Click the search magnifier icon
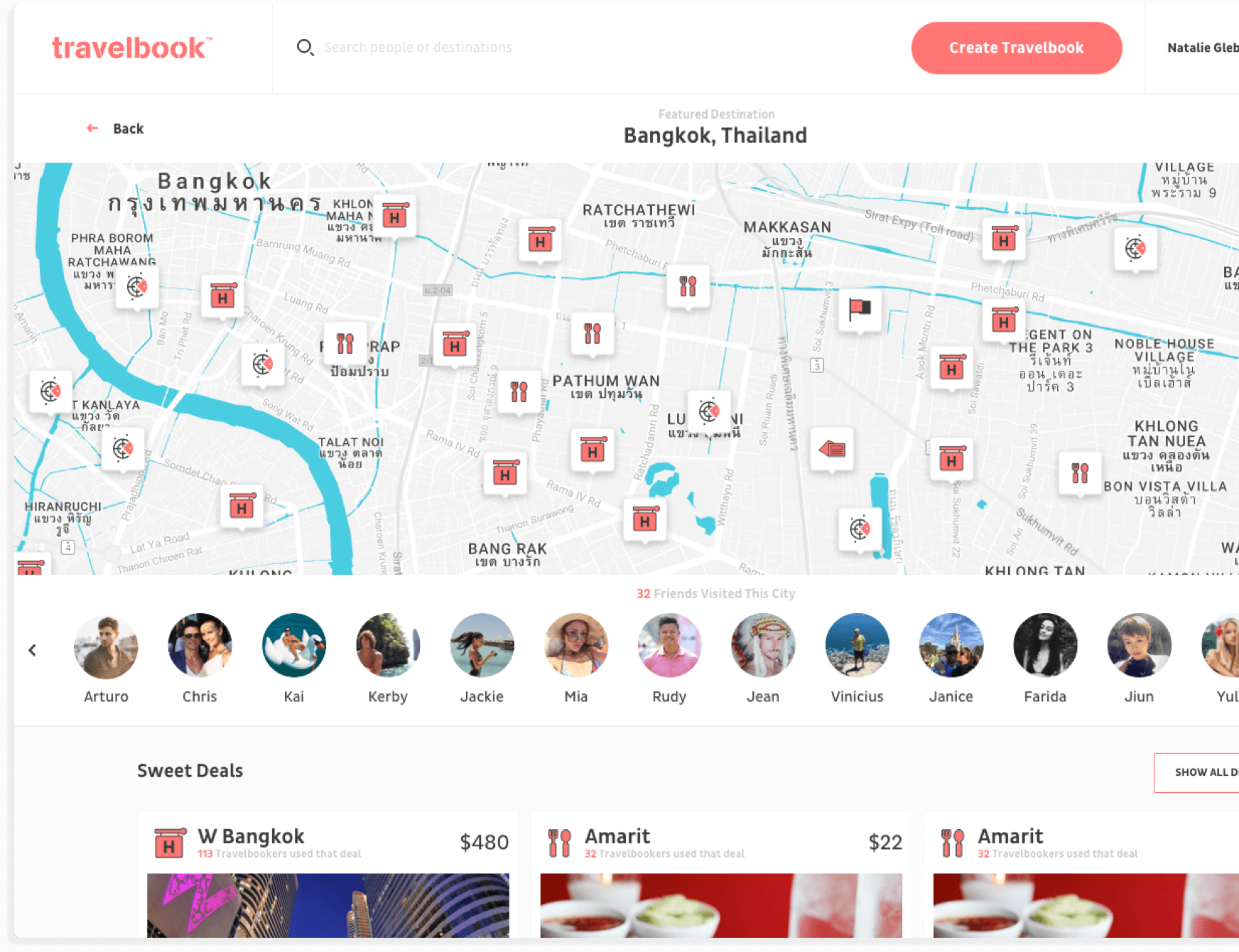Viewport: 1239px width, 952px height. [306, 47]
